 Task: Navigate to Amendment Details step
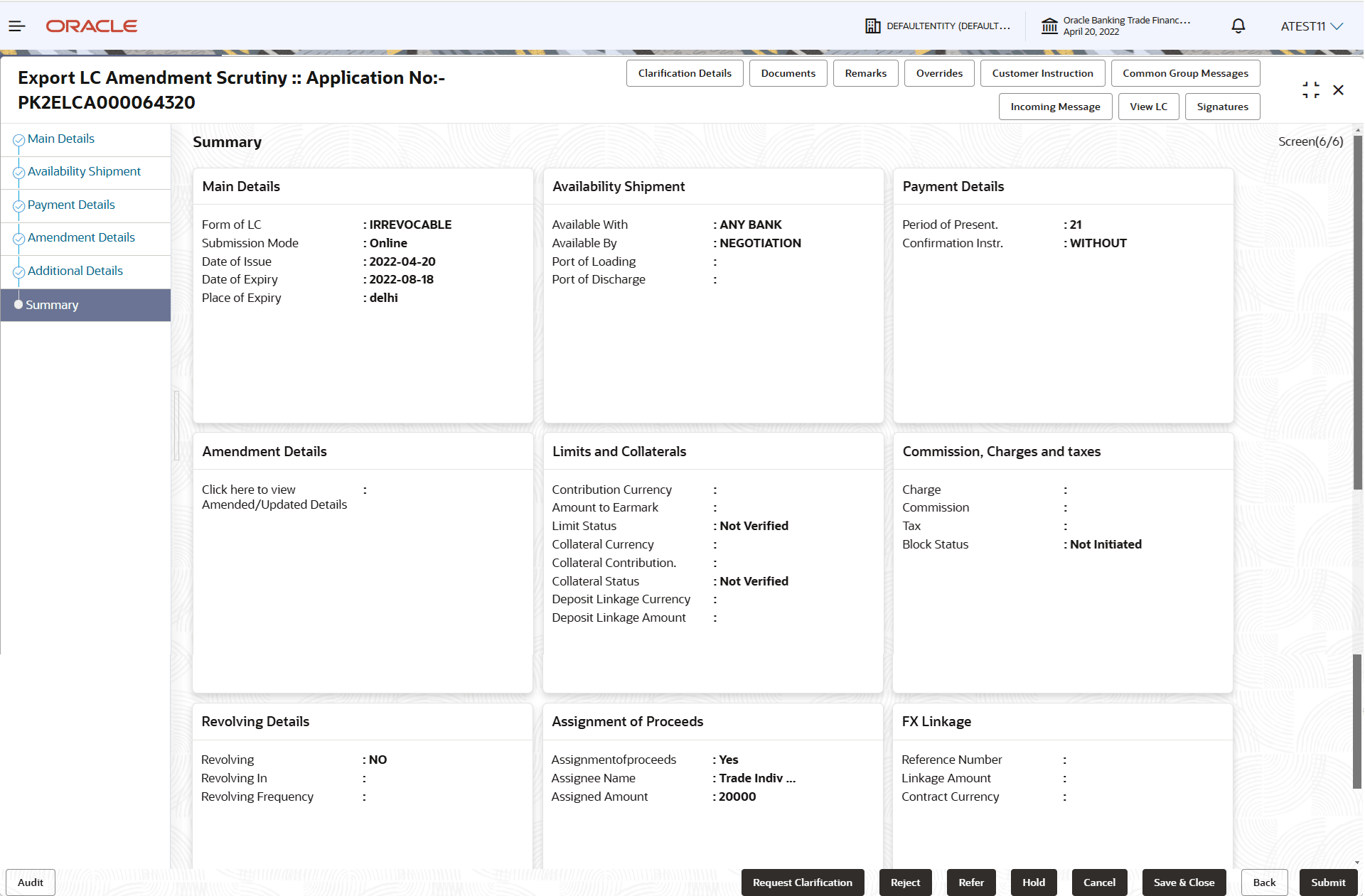coord(81,237)
